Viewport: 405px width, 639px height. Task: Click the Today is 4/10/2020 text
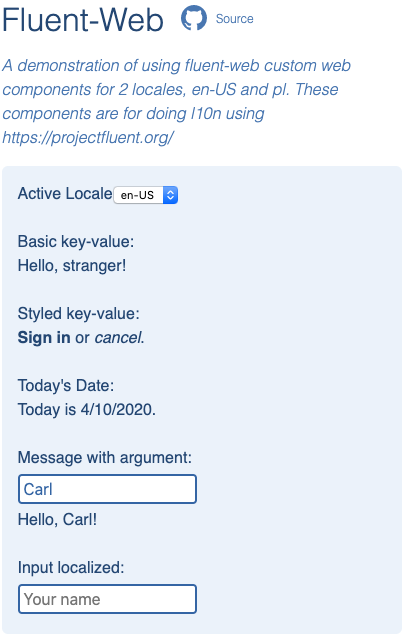coord(87,410)
